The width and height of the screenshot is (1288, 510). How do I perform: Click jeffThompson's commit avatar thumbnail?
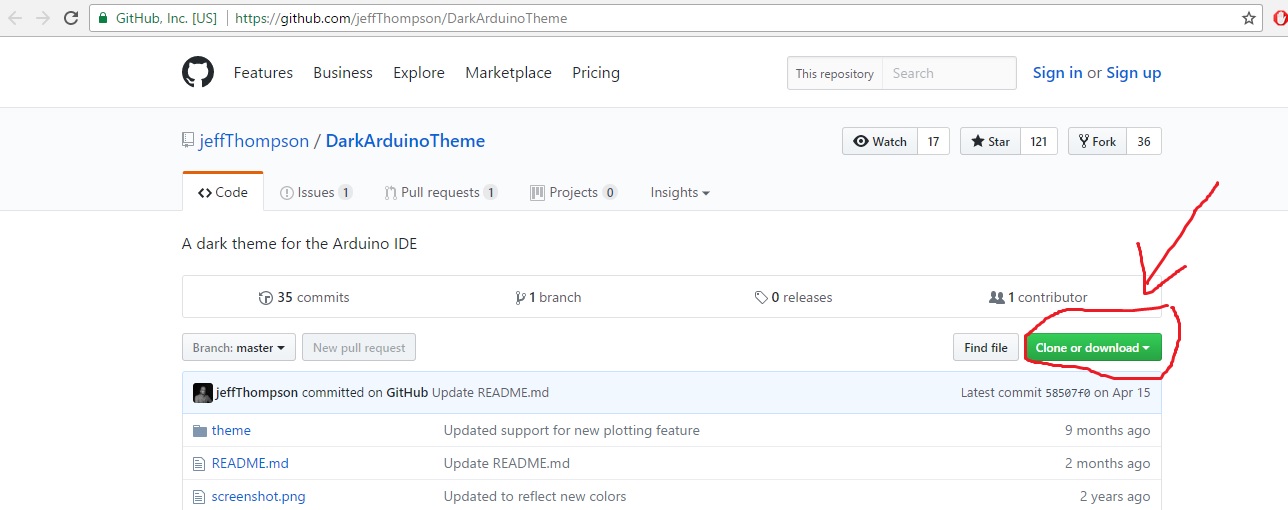(202, 393)
